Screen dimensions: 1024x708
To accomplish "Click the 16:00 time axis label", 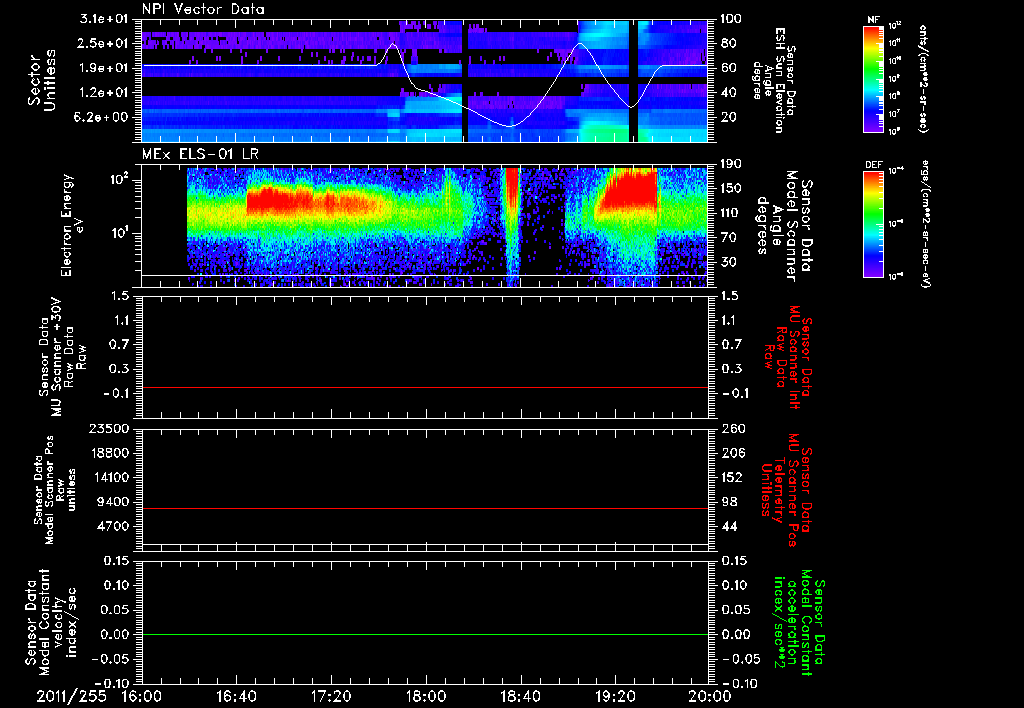I will coord(142,696).
